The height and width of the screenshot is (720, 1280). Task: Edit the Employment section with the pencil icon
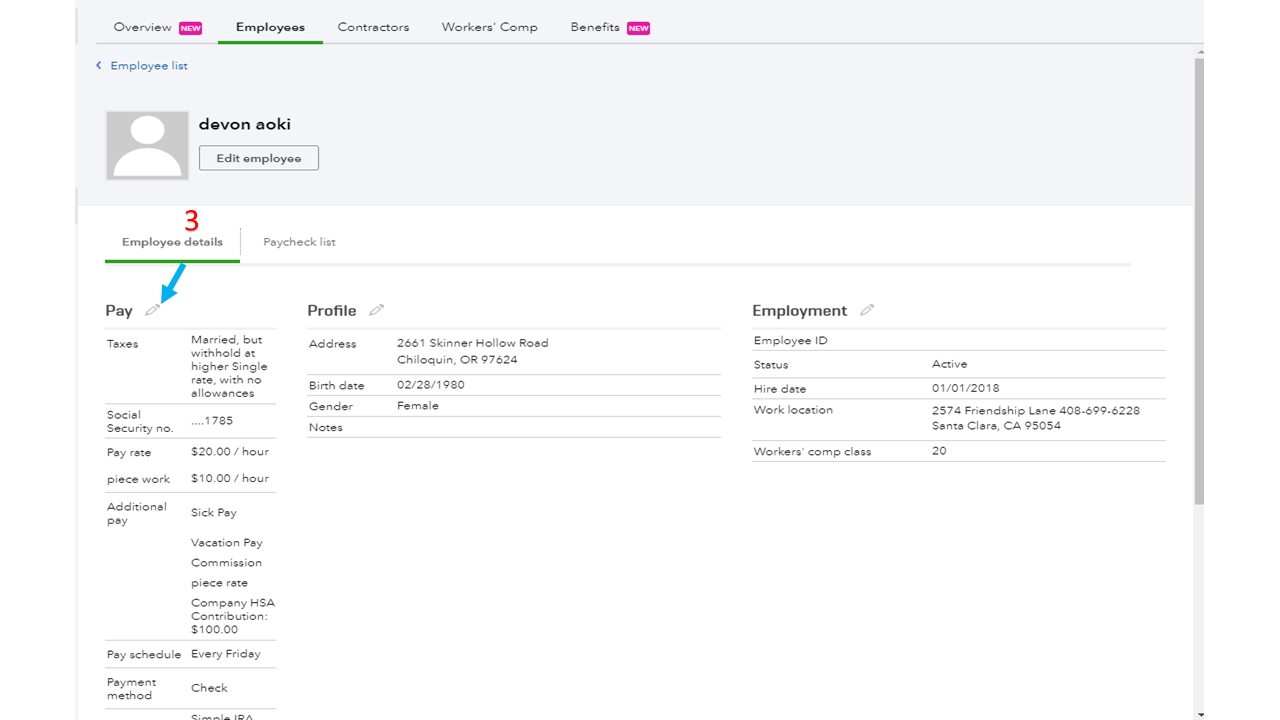click(866, 310)
